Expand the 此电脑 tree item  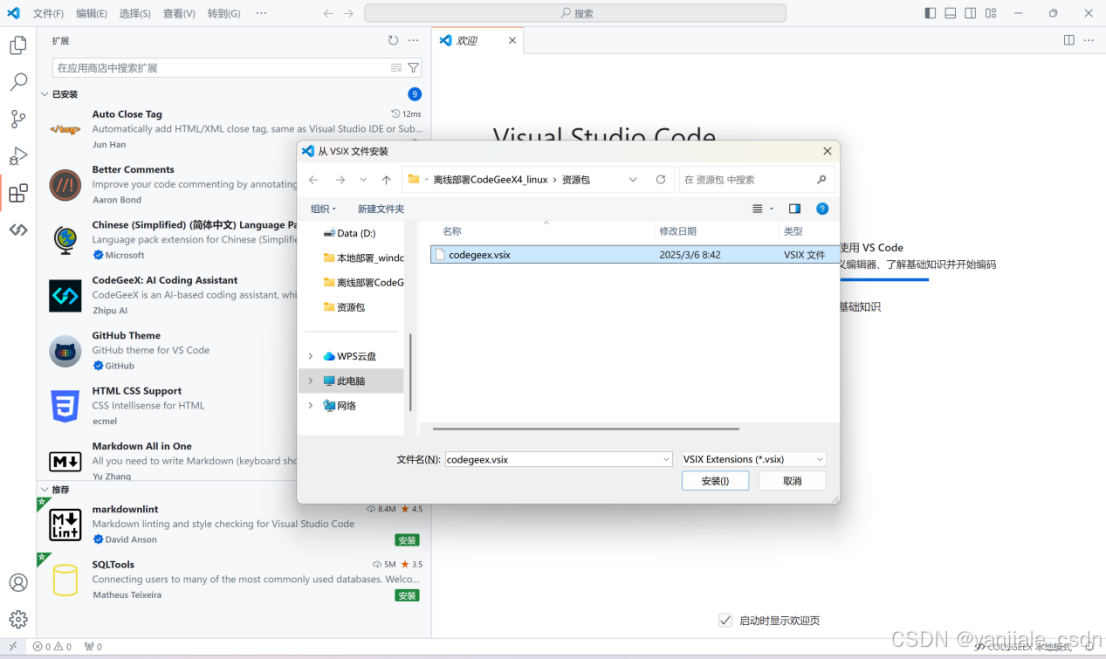tap(313, 380)
